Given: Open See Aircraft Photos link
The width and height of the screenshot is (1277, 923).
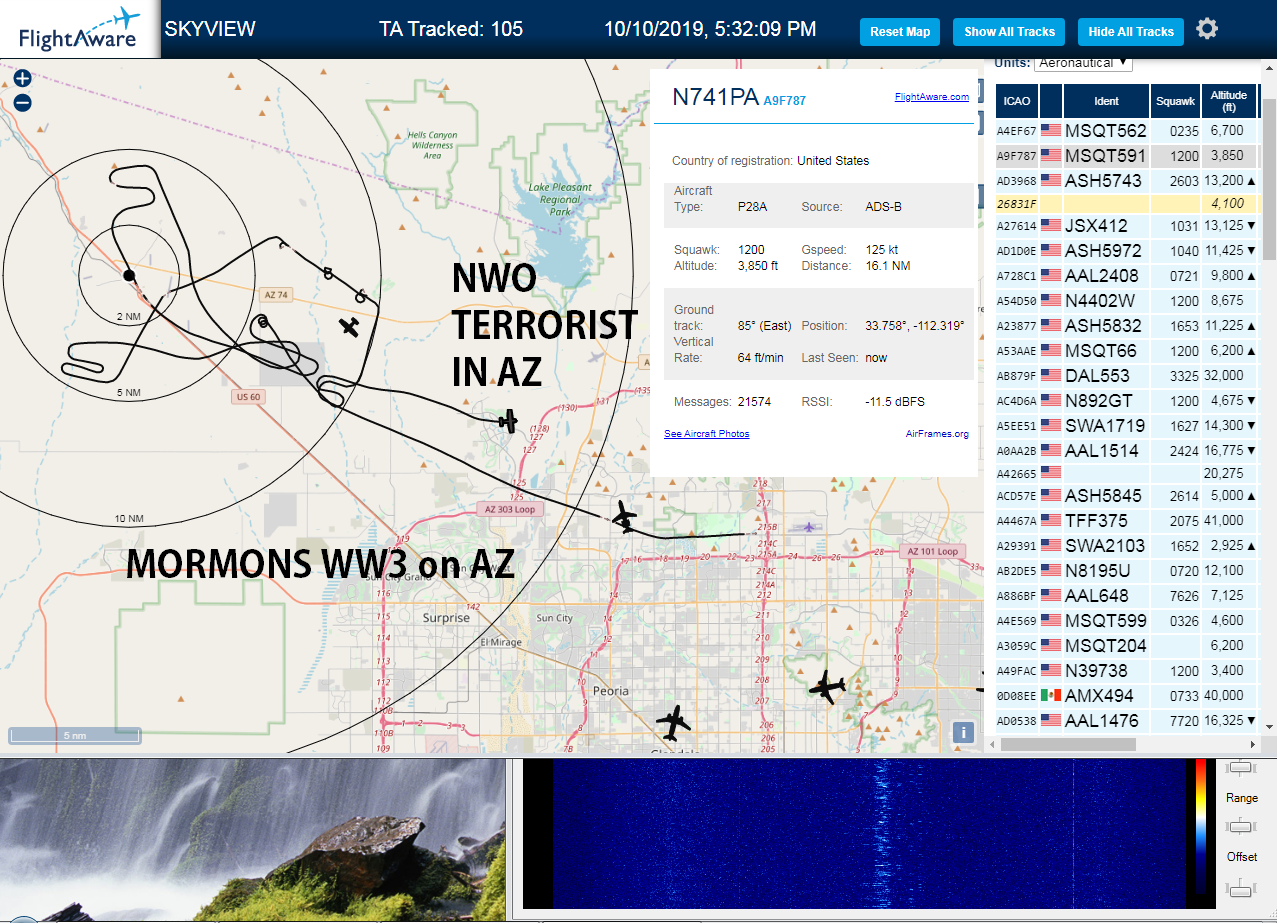Looking at the screenshot, I should pyautogui.click(x=706, y=434).
